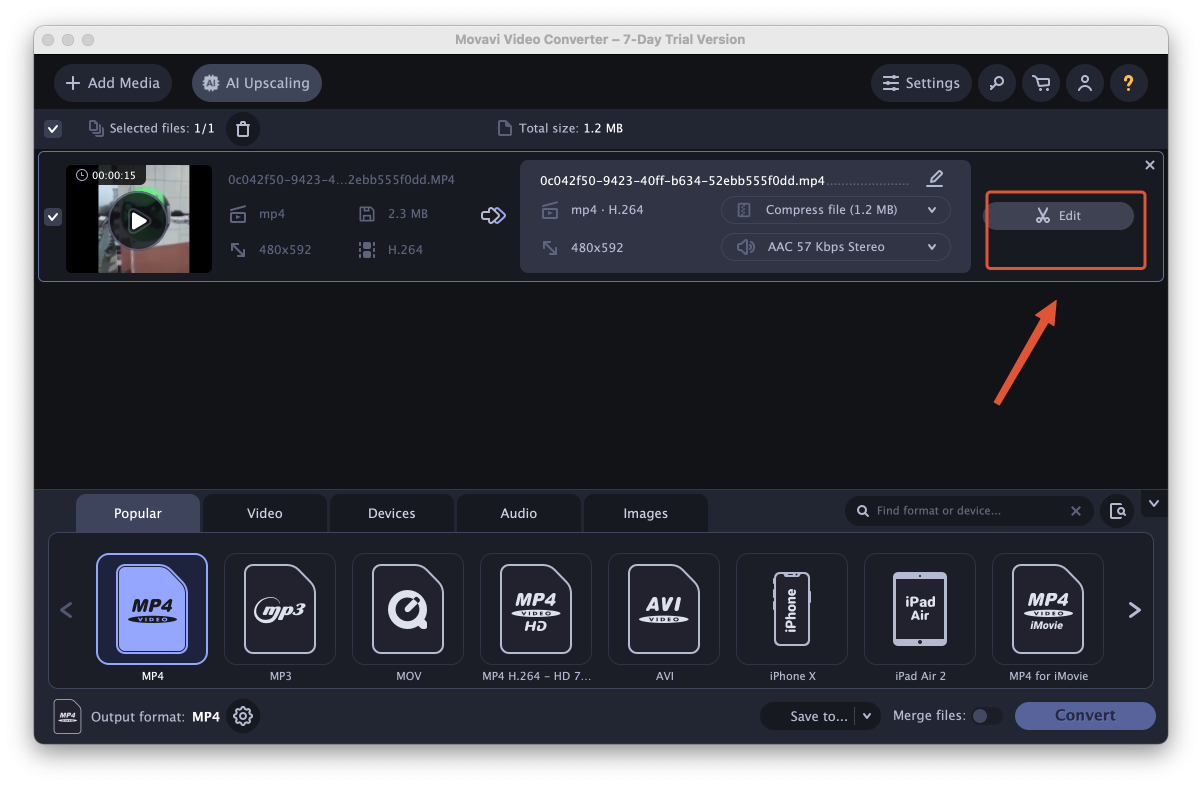Play the video thumbnail preview

139,220
